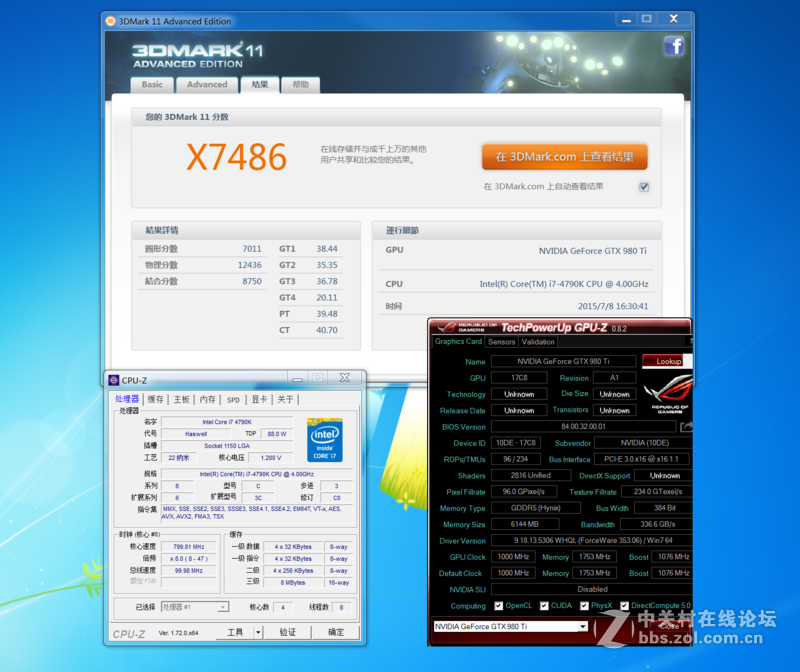Click the Facebook share icon in 3DMark 11
Viewport: 800px width, 672px height.
[673, 46]
